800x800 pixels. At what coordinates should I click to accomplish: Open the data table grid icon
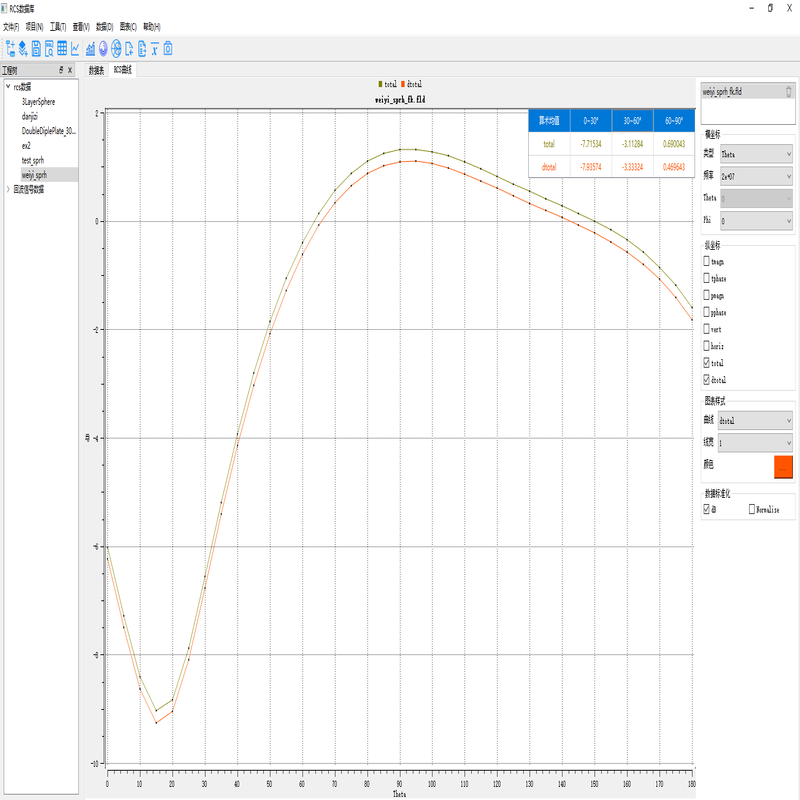(x=62, y=48)
